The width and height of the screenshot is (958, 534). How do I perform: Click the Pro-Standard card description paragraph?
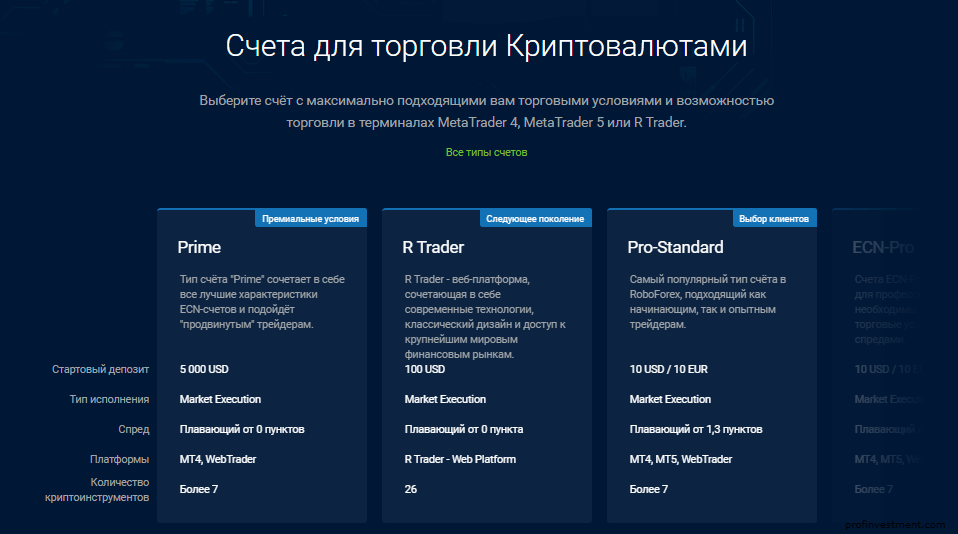pos(708,301)
